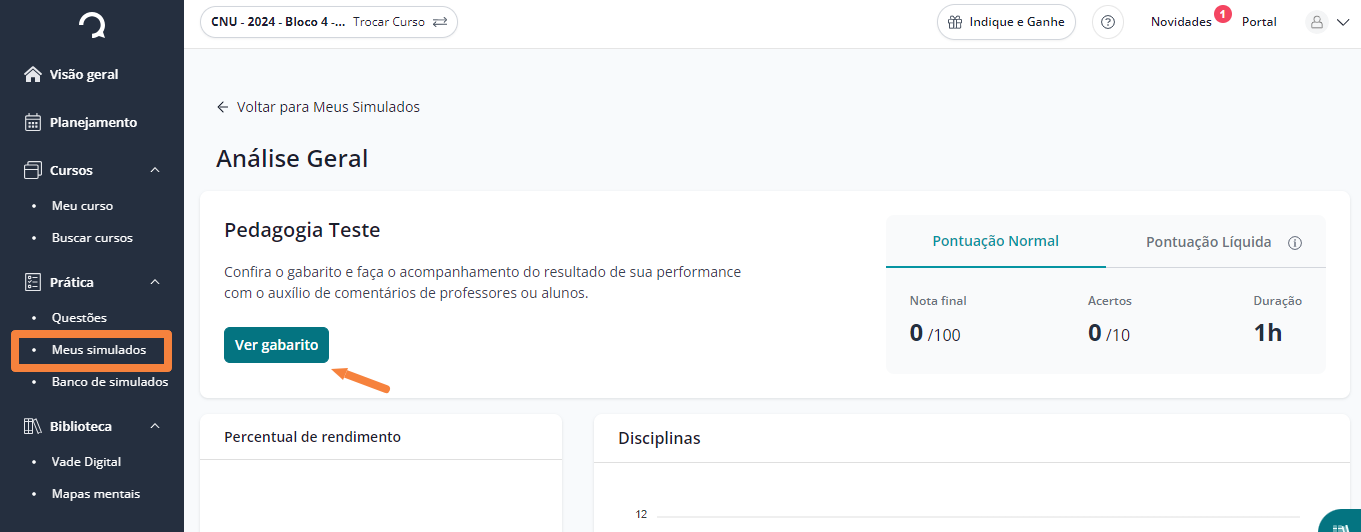1361x532 pixels.
Task: Switch to Pontuação Líquida tab
Action: pos(1208,242)
